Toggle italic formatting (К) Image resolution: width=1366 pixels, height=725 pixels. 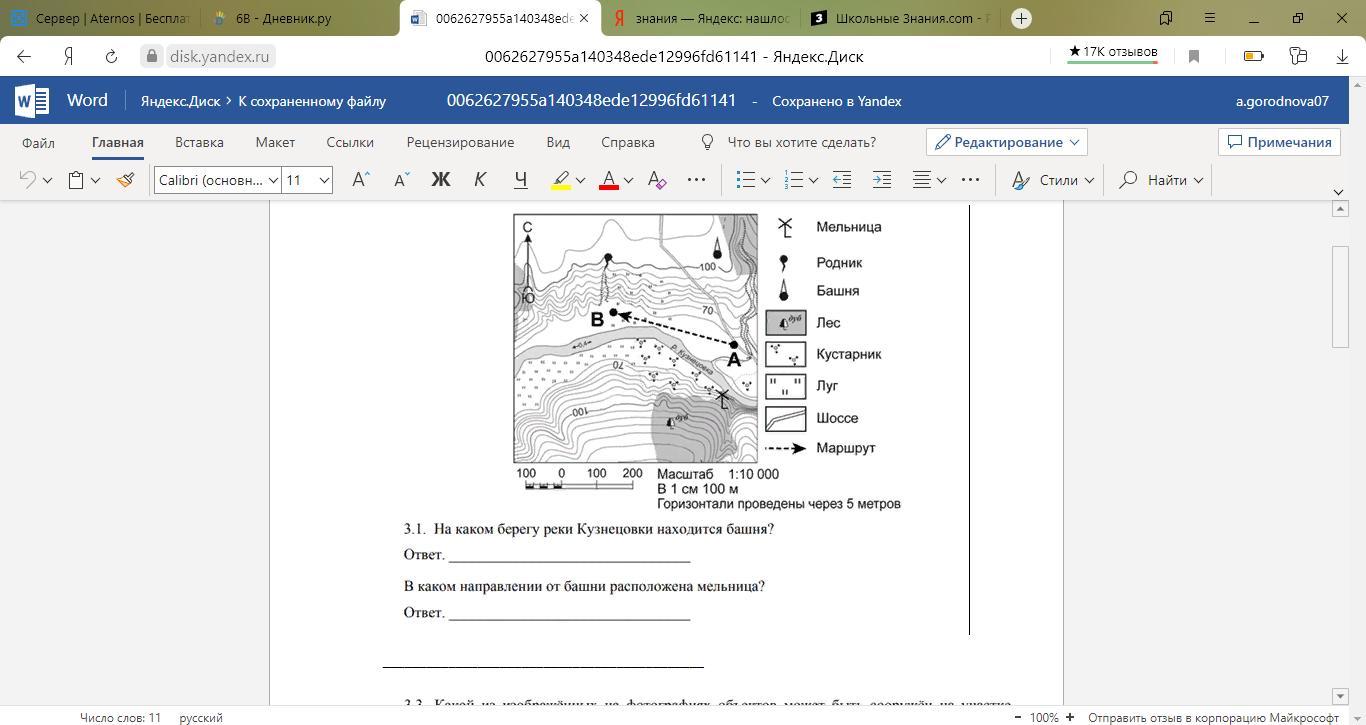[x=480, y=180]
